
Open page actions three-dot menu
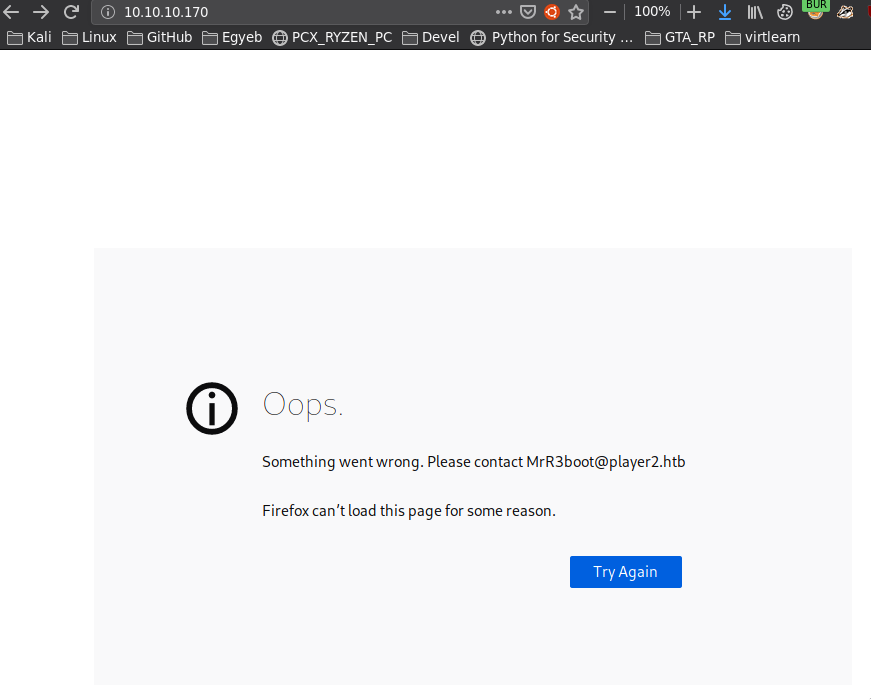503,12
